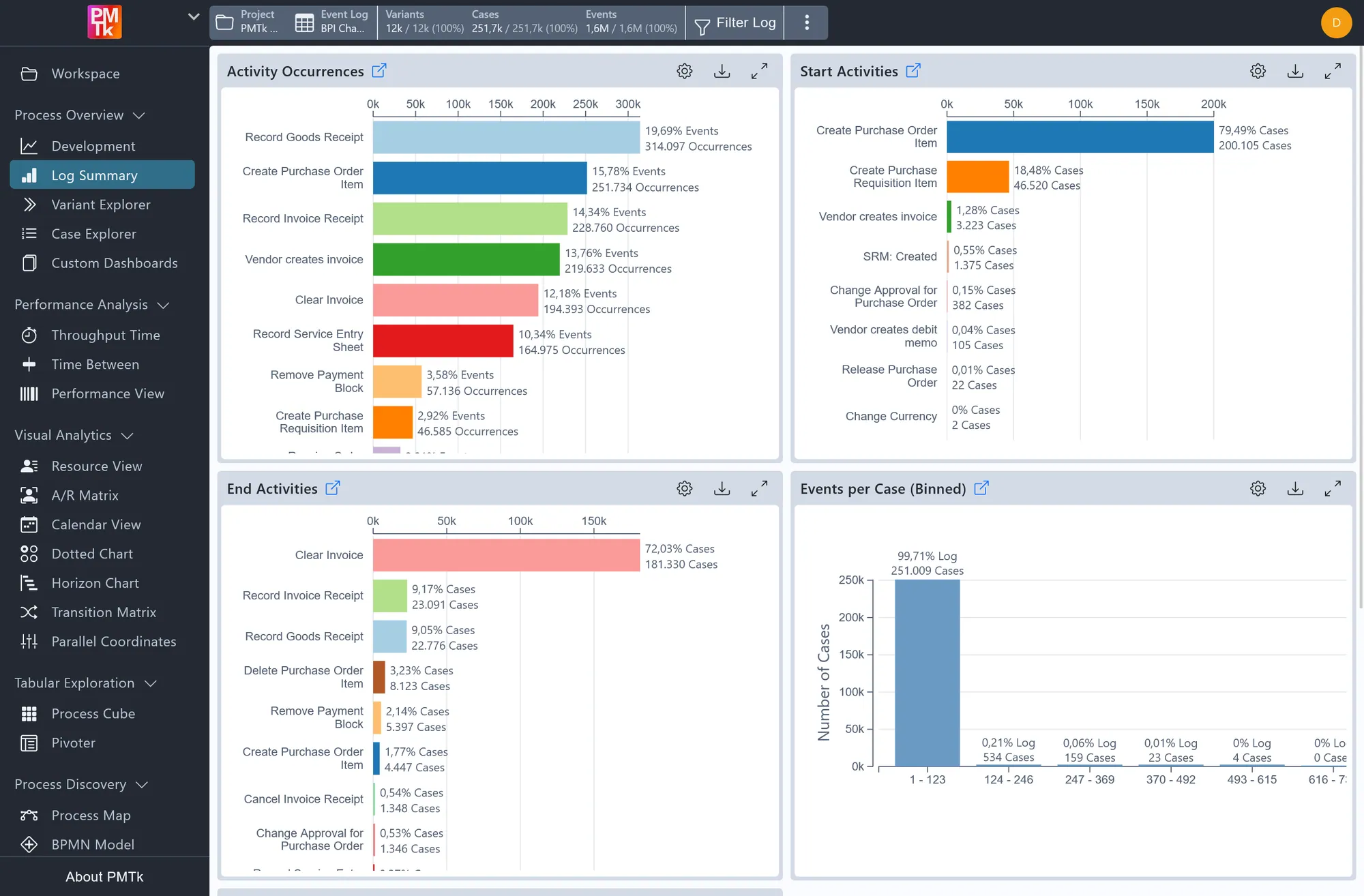The width and height of the screenshot is (1364, 896).
Task: Expand Start Activities panel to fullscreen
Action: 1333,71
